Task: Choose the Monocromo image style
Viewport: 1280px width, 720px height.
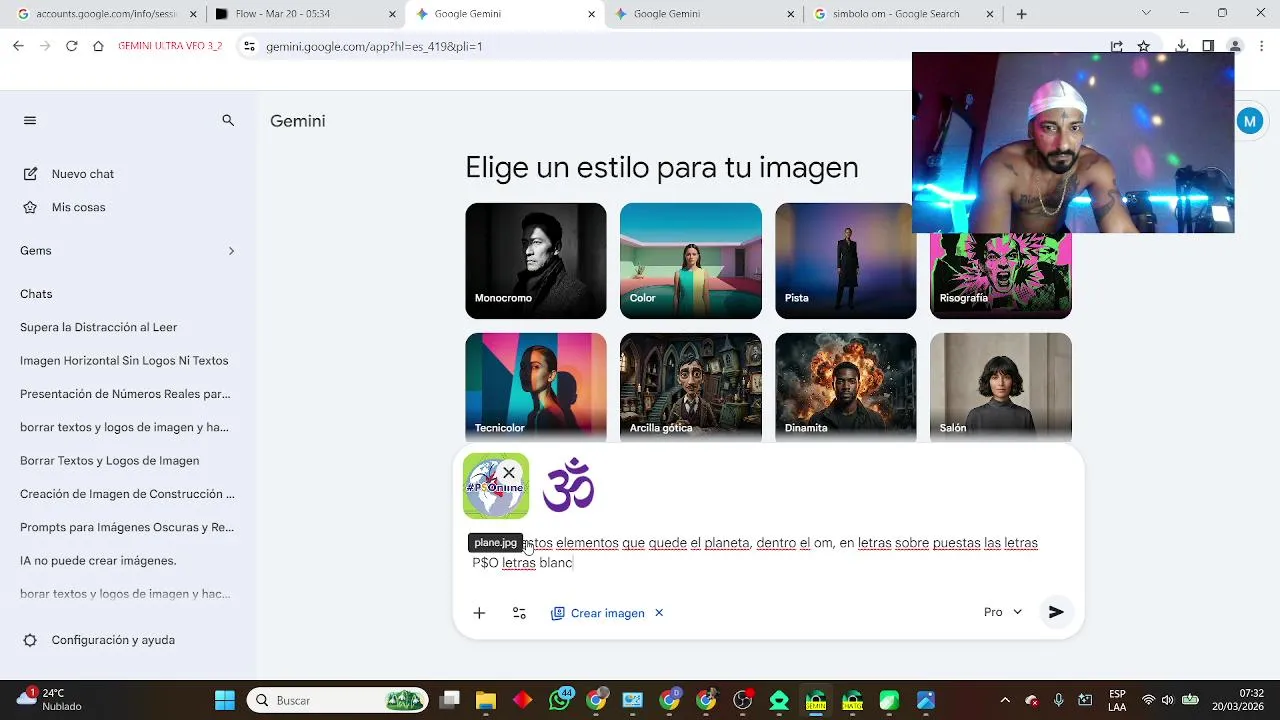Action: (535, 261)
